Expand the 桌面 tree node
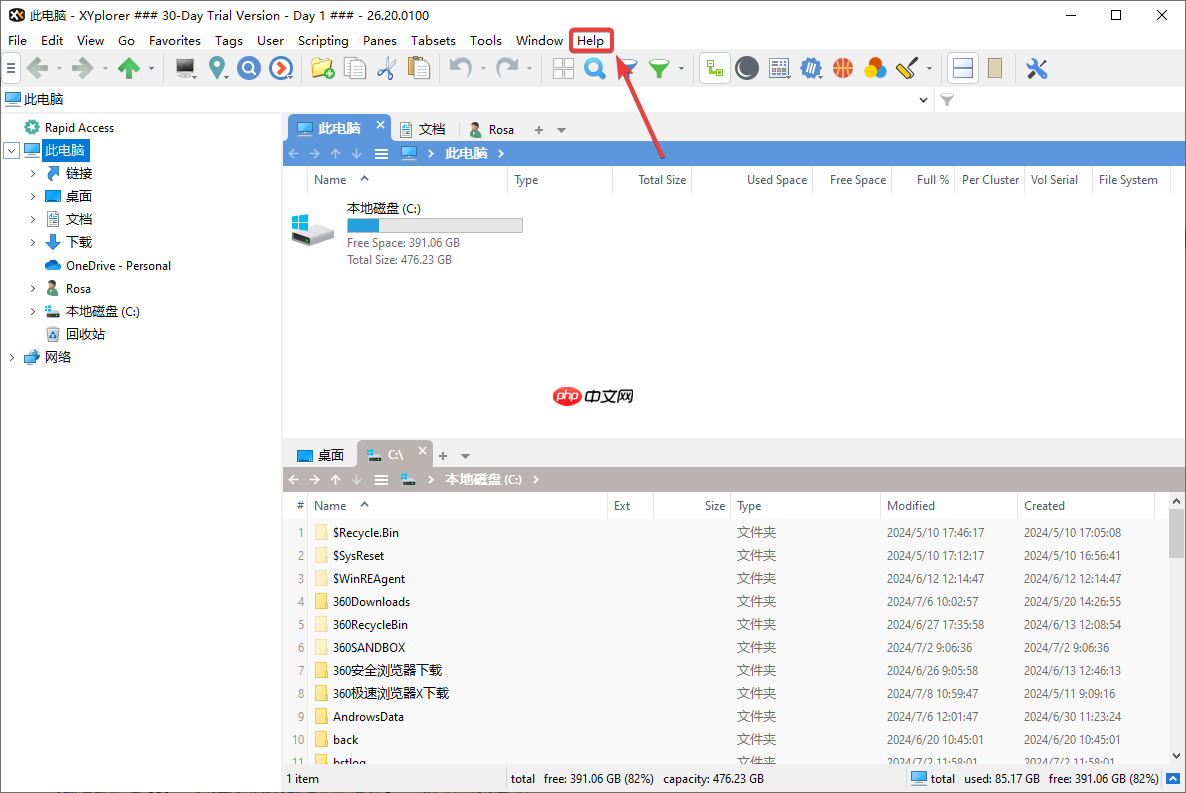Viewport: 1186px width, 793px height. tap(33, 196)
